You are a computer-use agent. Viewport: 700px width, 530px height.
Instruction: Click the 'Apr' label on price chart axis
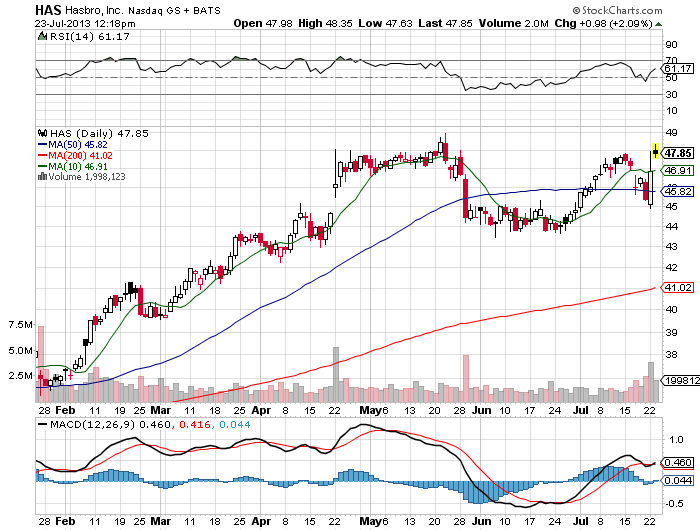pos(261,410)
